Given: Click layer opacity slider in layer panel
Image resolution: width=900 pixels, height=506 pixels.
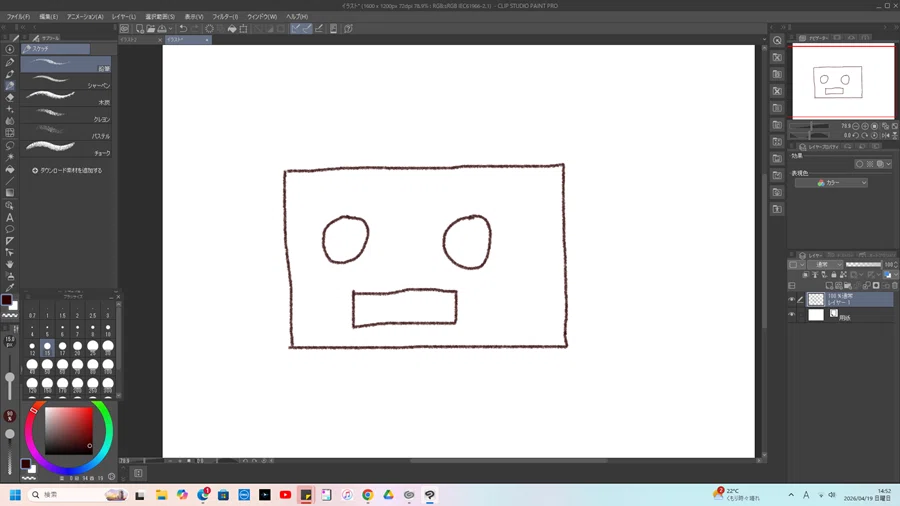Looking at the screenshot, I should (x=863, y=264).
